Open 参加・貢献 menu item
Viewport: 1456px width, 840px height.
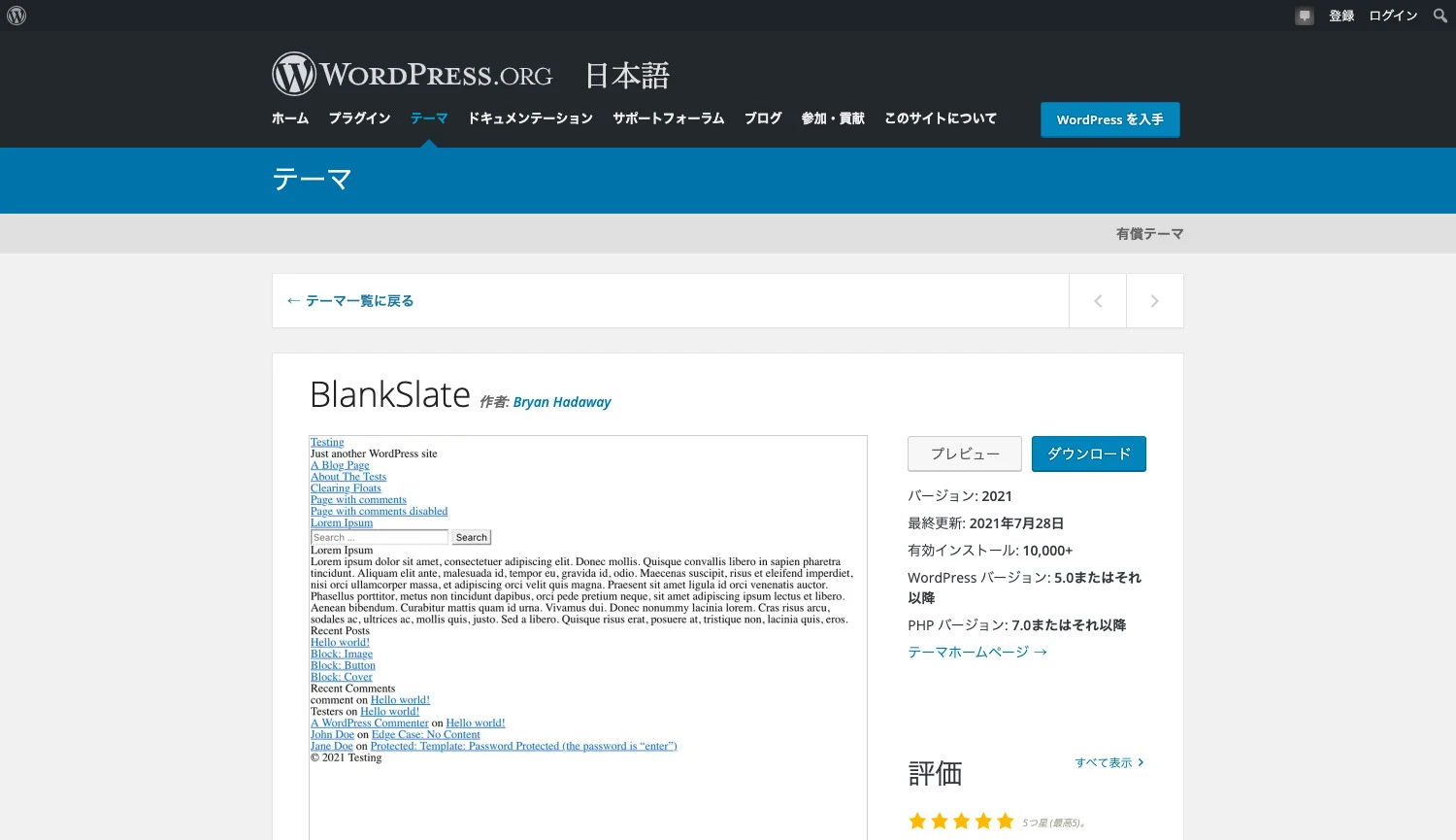tap(833, 118)
